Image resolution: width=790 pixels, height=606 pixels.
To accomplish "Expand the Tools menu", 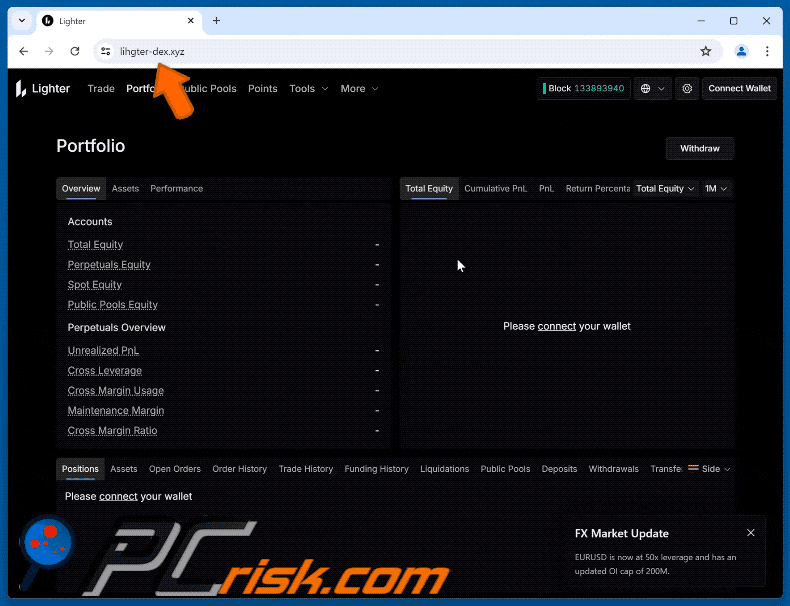I will coord(308,89).
